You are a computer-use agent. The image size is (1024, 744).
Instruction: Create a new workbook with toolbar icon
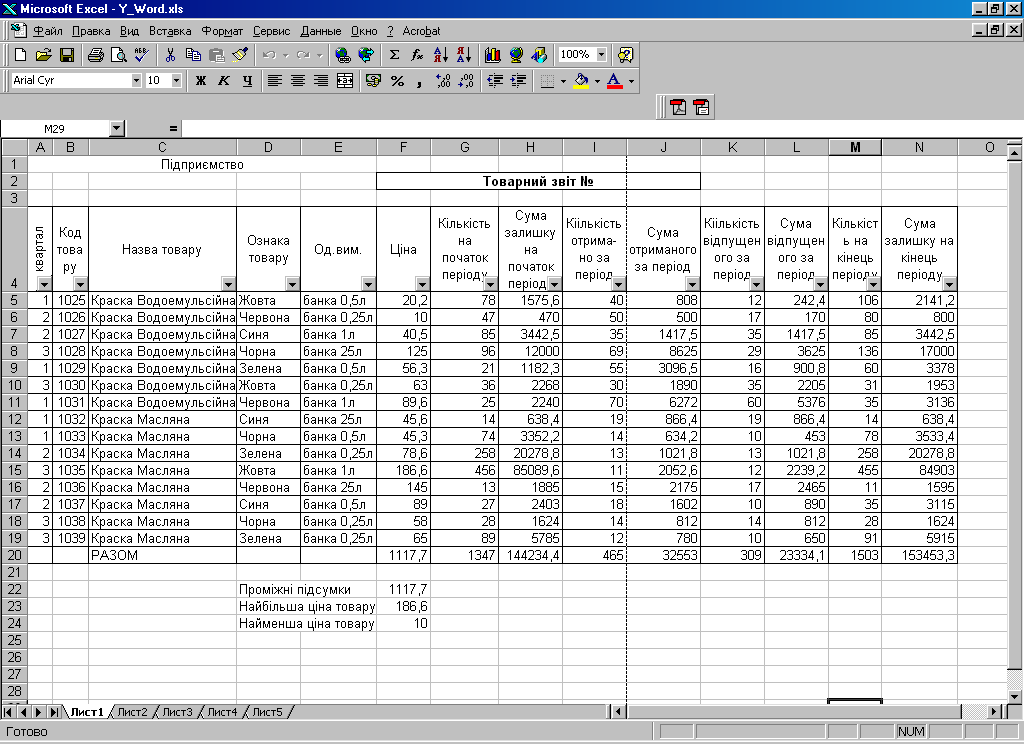click(20, 55)
